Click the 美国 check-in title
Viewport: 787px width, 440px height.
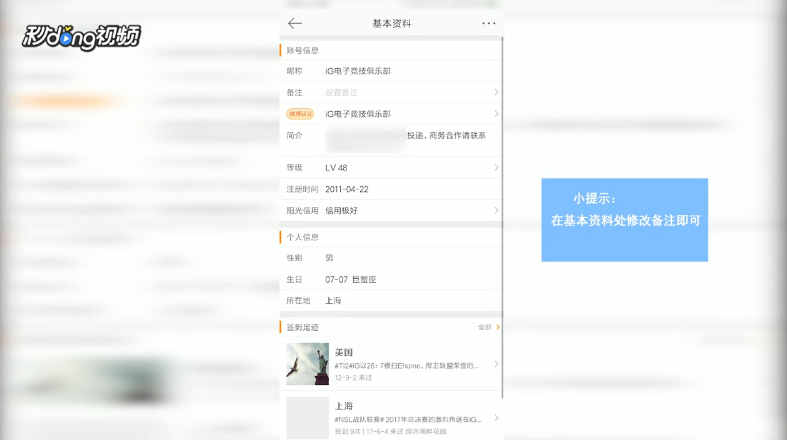[344, 353]
